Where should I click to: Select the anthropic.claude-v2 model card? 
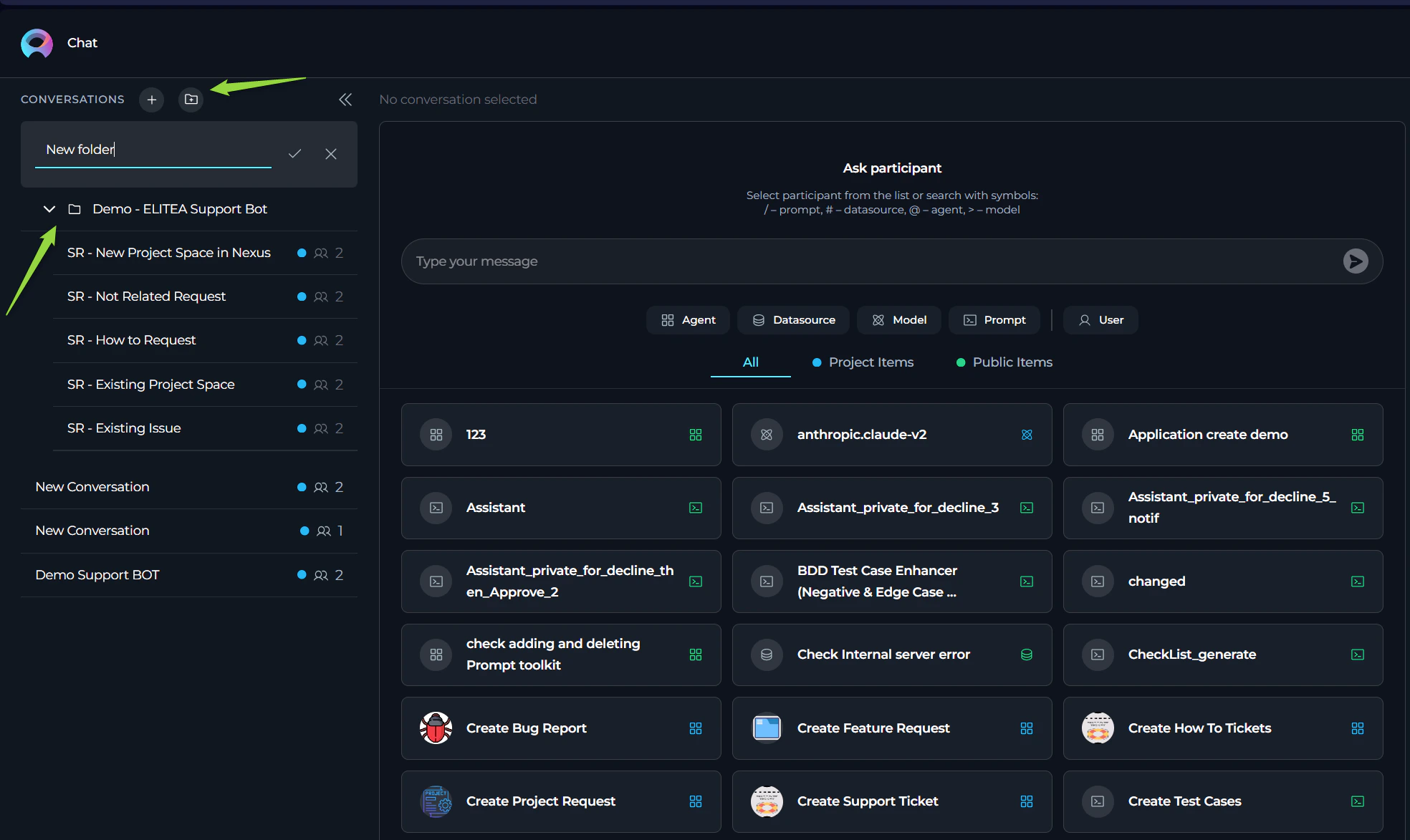[891, 435]
